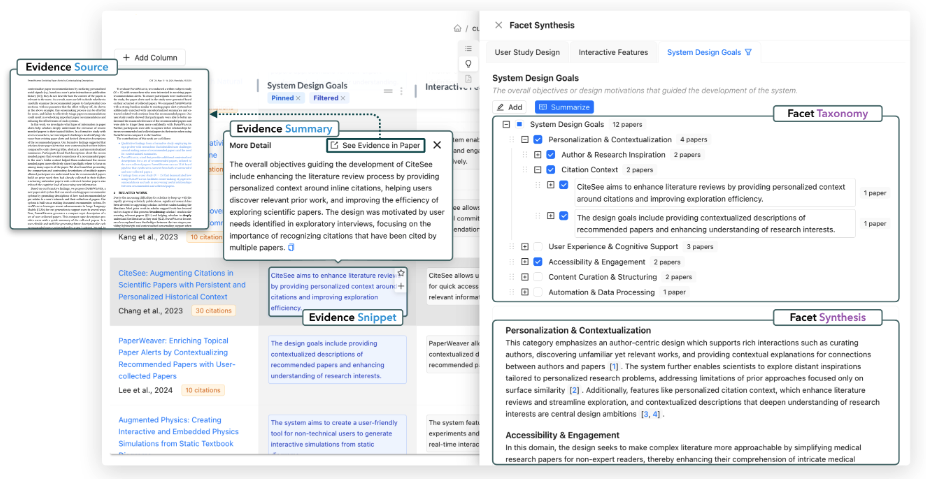Toggle the System Design Goals root checkbox
This screenshot has width=926, height=479.
point(519,125)
